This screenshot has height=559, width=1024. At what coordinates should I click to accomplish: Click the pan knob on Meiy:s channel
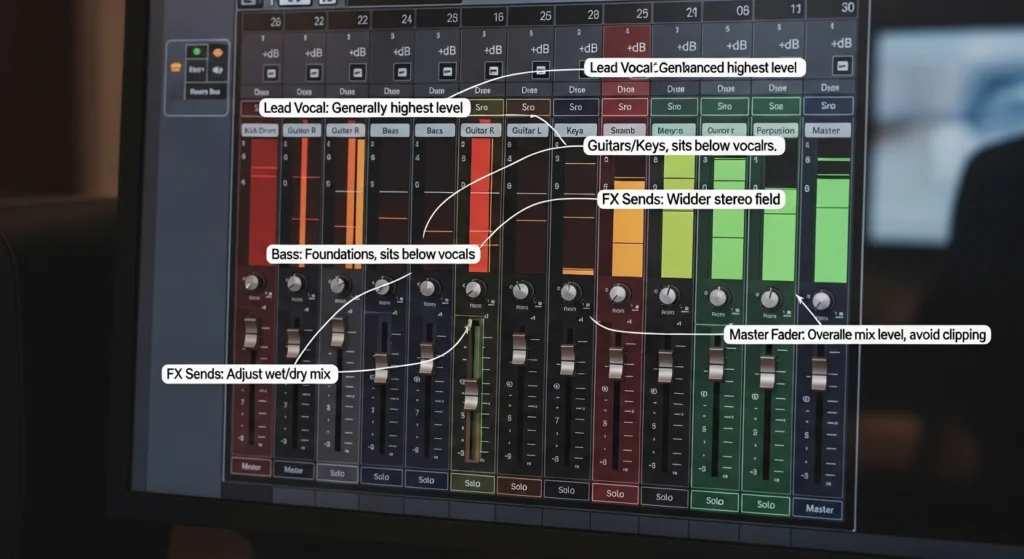click(x=667, y=295)
